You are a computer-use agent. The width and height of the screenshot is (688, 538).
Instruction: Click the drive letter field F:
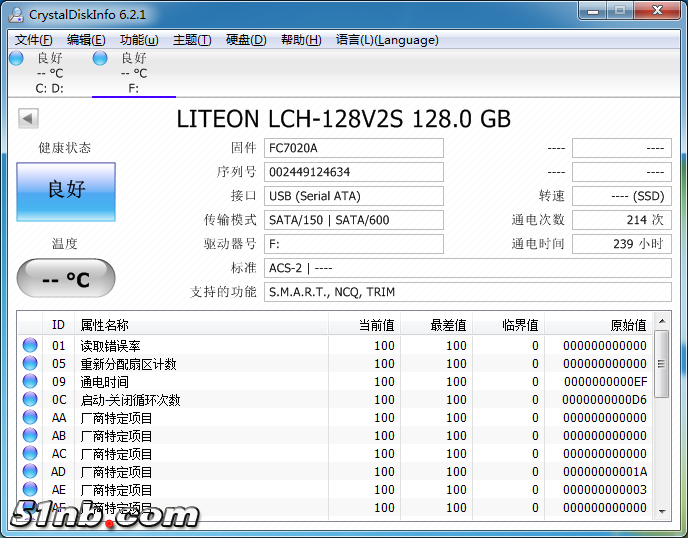(354, 244)
